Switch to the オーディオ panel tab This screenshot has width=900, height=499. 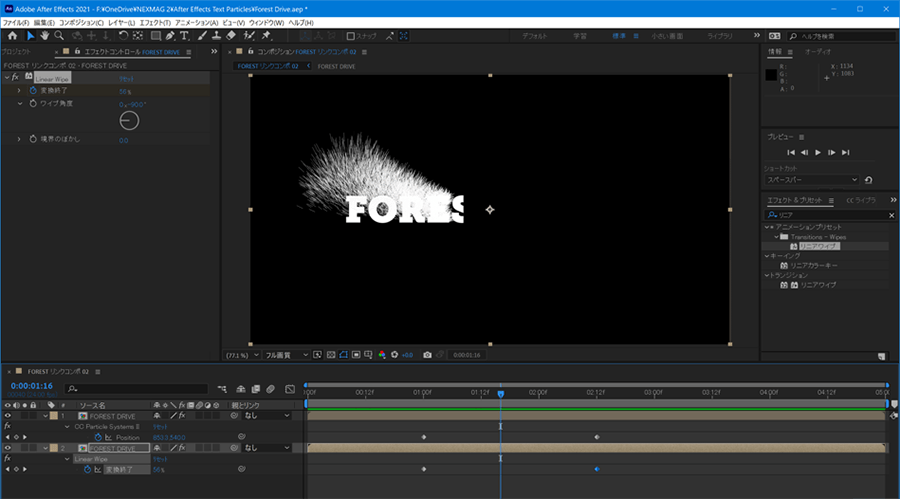818,51
